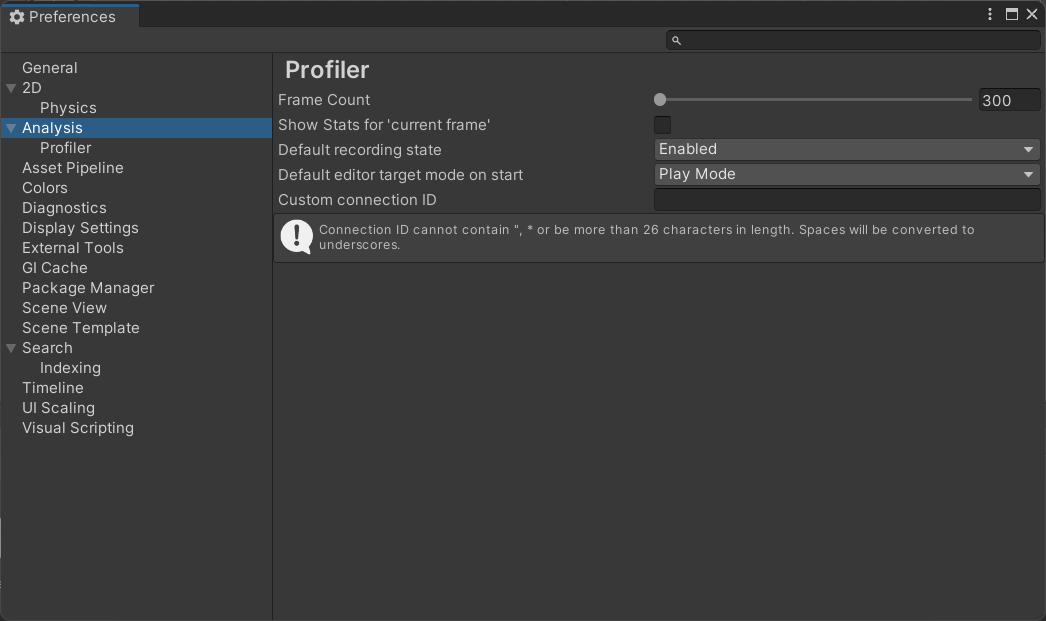Image resolution: width=1046 pixels, height=621 pixels.
Task: Click the three-dot window options menu icon
Action: tap(990, 14)
